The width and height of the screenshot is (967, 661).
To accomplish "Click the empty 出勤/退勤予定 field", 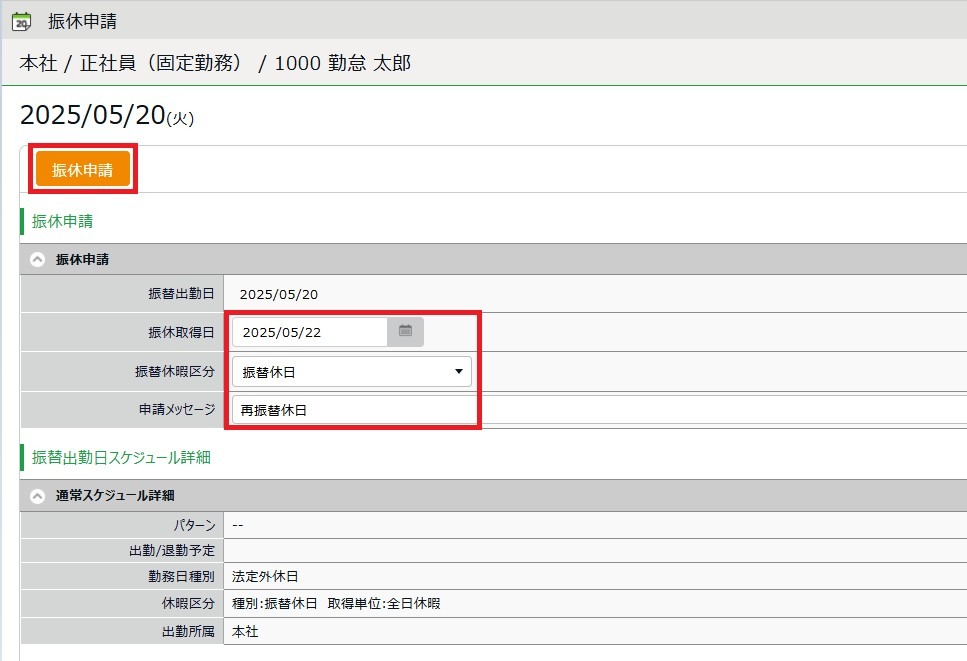I will [x=590, y=551].
